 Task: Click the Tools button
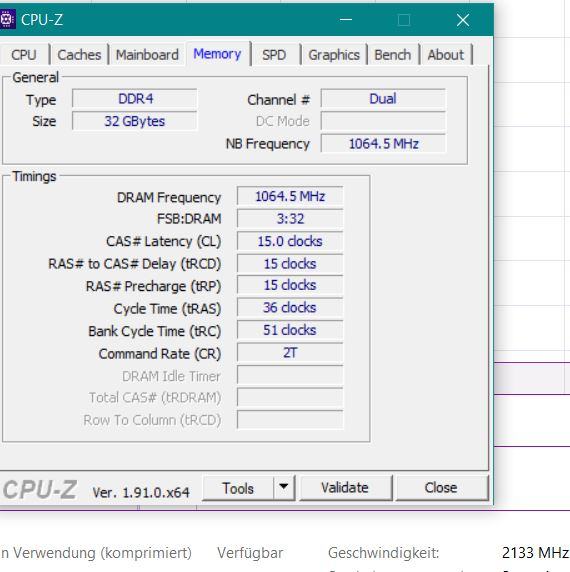238,488
